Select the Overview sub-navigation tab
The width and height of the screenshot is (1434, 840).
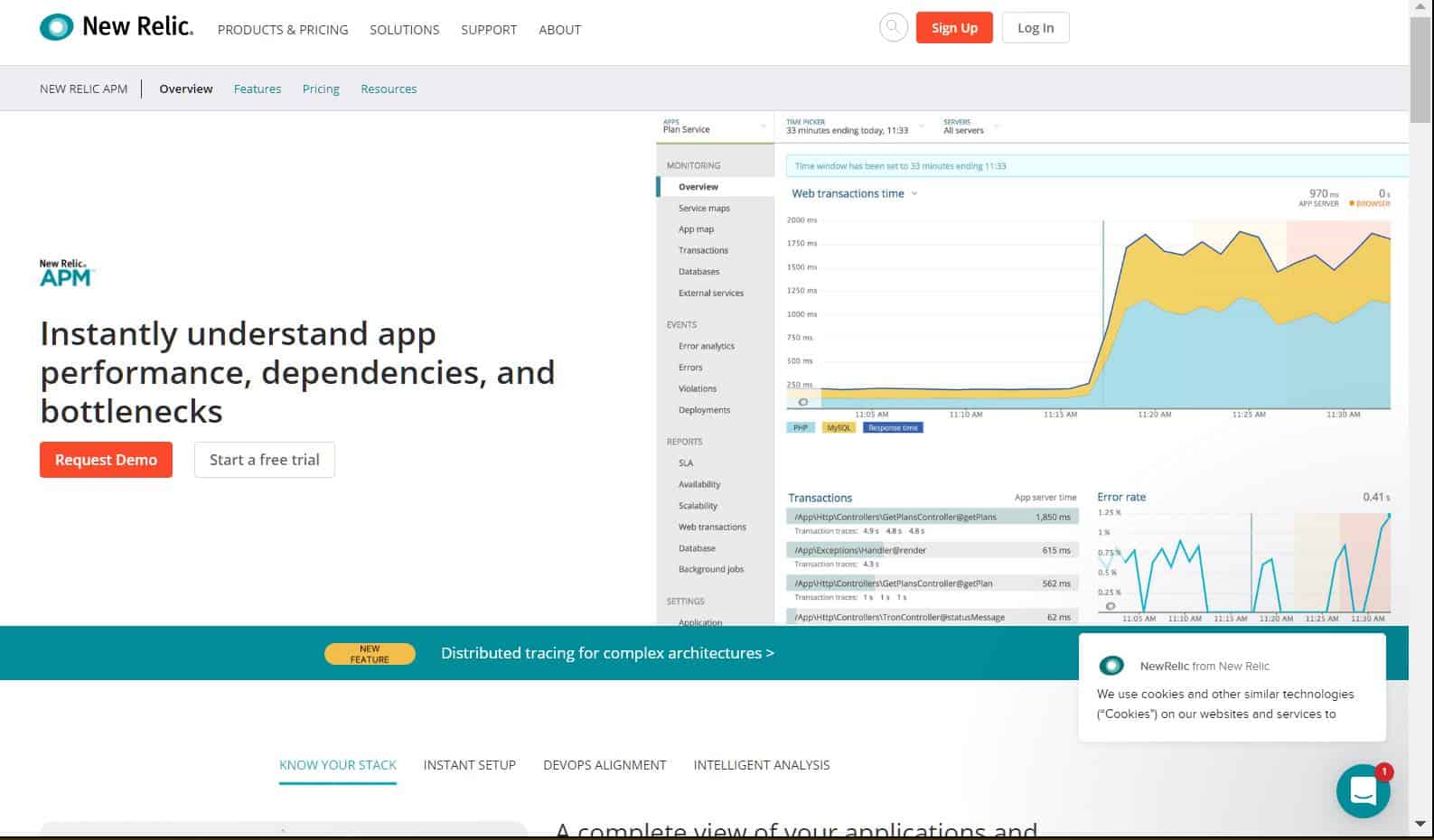[186, 89]
